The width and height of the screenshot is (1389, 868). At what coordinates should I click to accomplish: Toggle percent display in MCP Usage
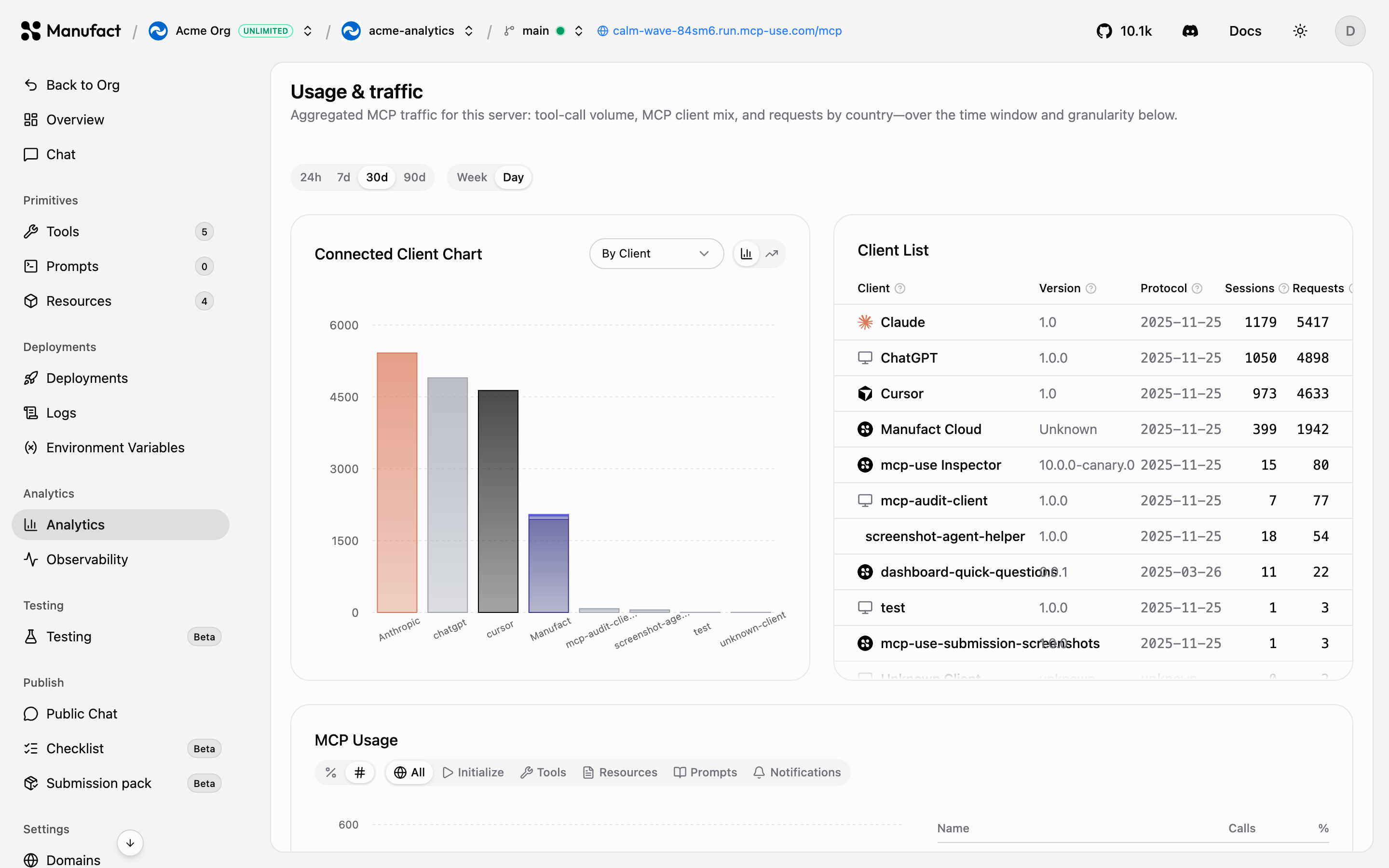click(330, 773)
